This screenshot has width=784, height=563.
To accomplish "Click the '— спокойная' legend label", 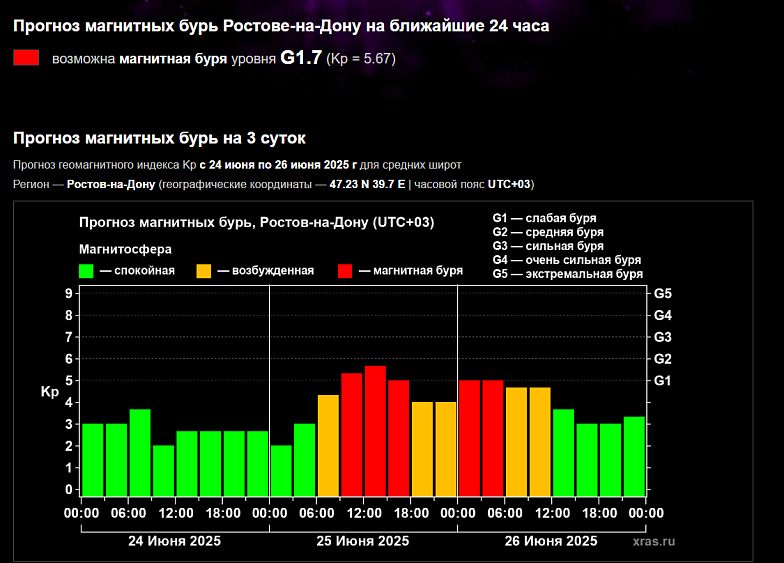I will 138,271.
